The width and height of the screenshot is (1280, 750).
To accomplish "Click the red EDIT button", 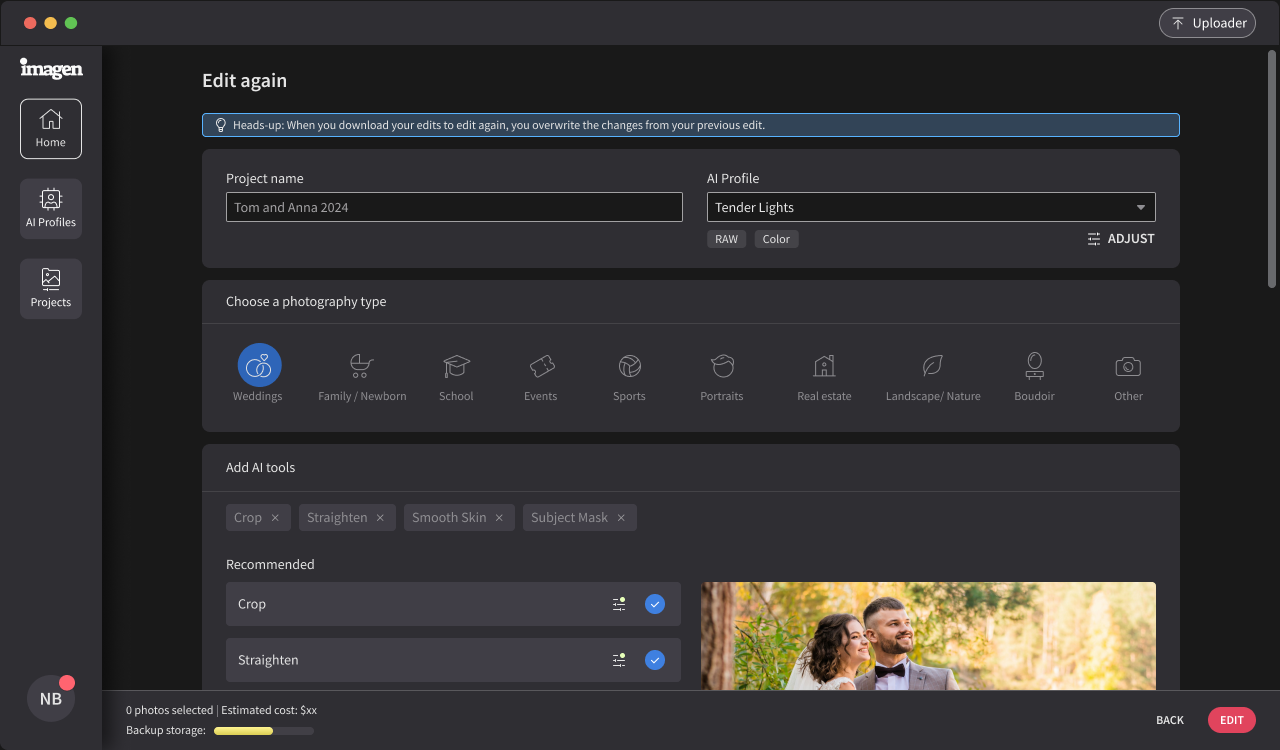I will point(1232,720).
